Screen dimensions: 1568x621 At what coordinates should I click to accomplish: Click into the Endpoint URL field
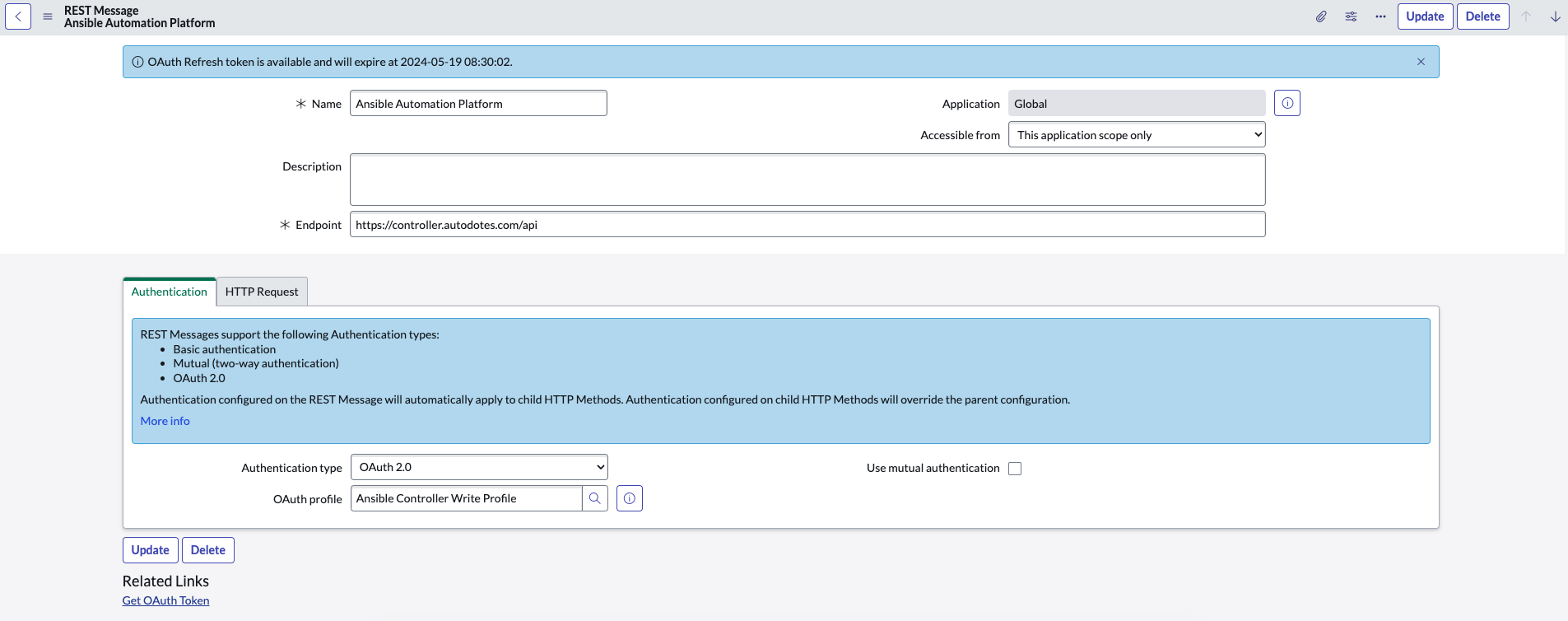807,224
